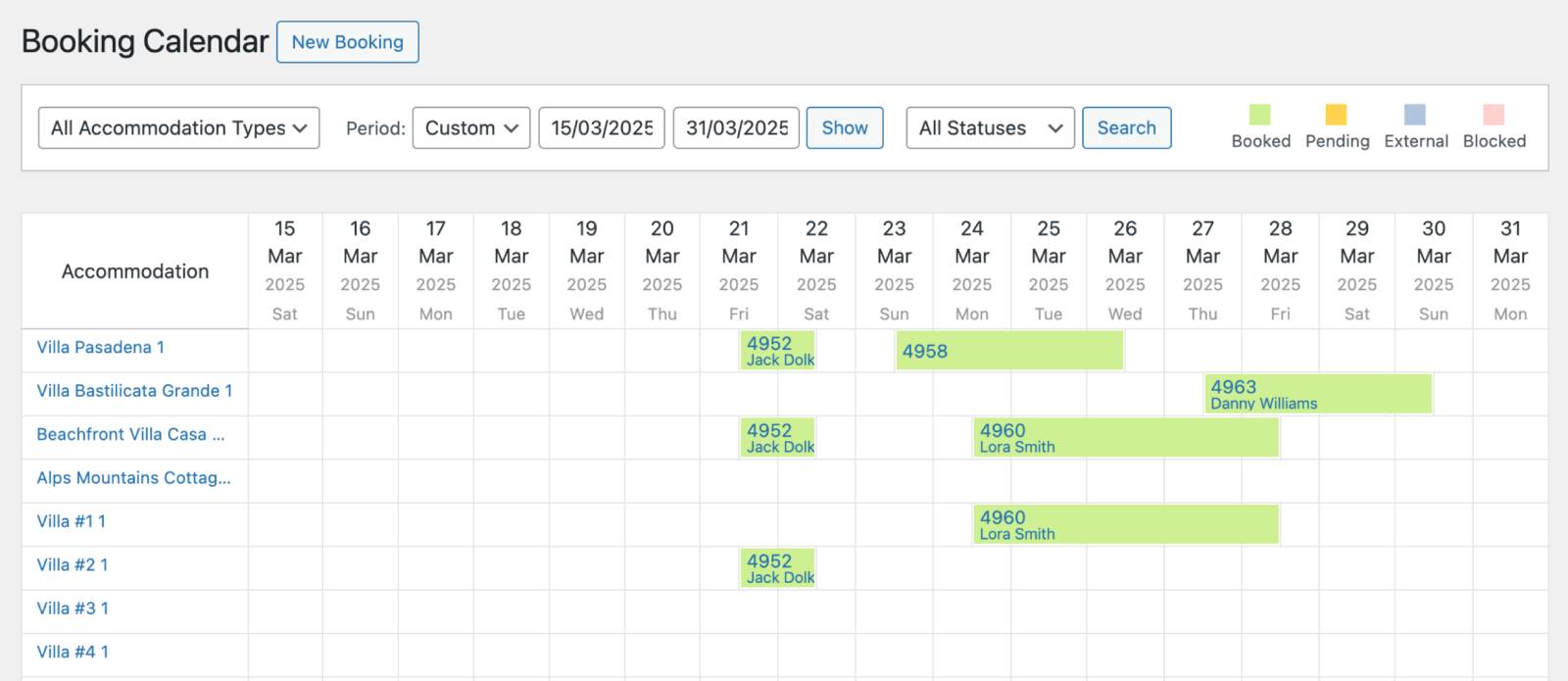Open the All Accommodation Types dropdown

178,128
